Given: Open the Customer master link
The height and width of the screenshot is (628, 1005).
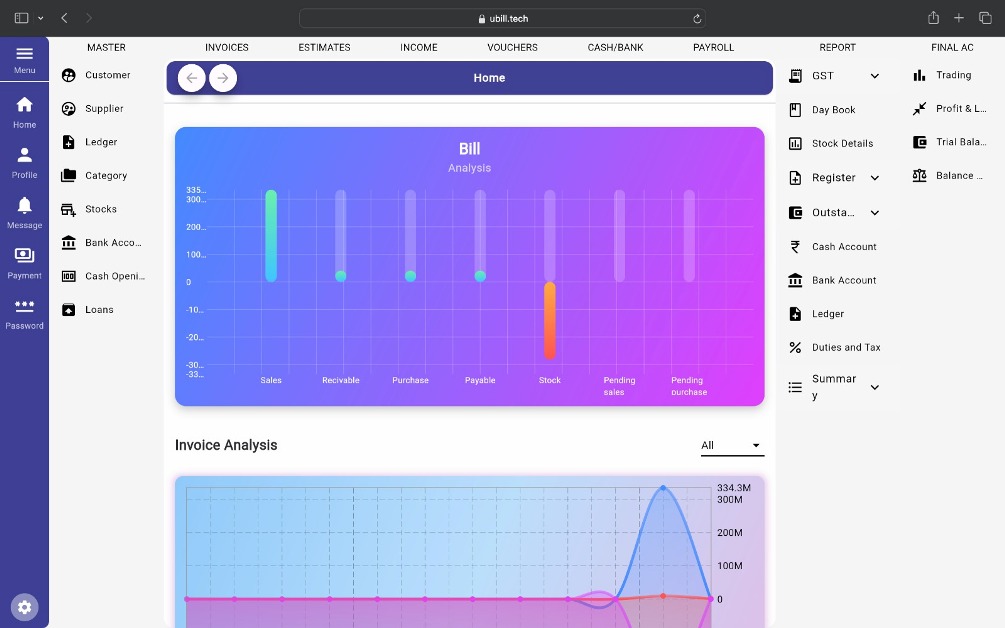Looking at the screenshot, I should tap(107, 75).
